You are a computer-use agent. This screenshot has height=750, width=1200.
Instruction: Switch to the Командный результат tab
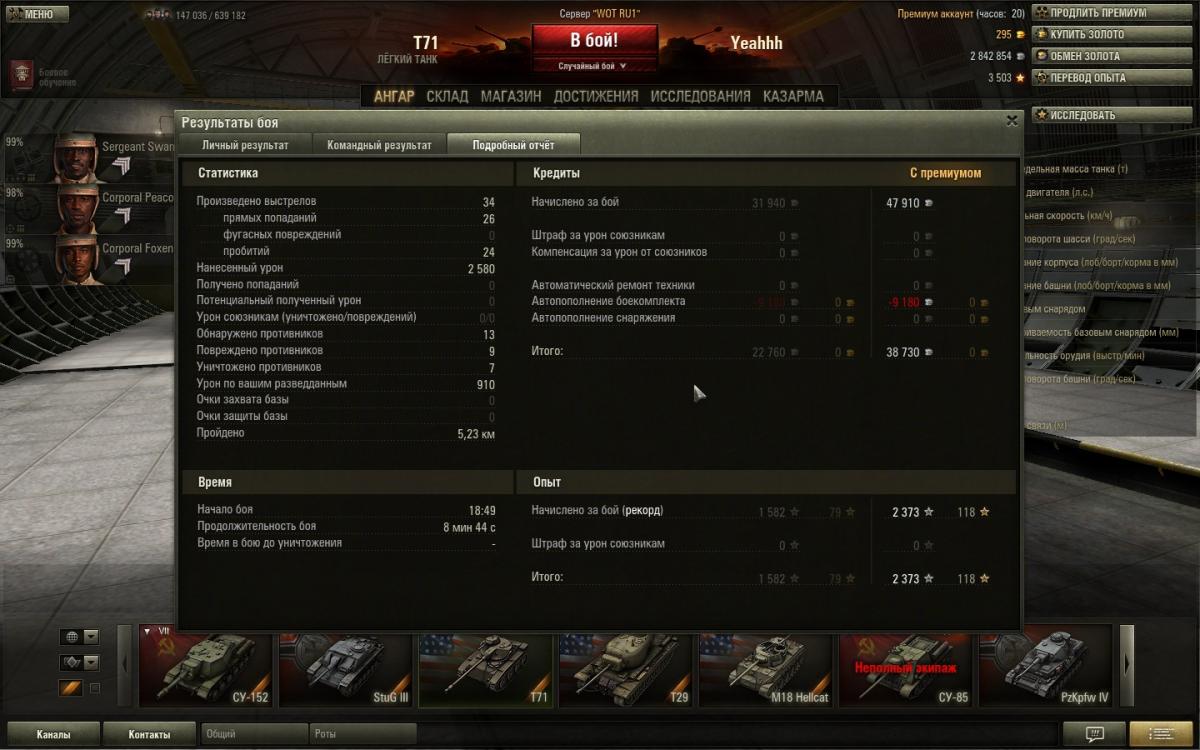[379, 145]
